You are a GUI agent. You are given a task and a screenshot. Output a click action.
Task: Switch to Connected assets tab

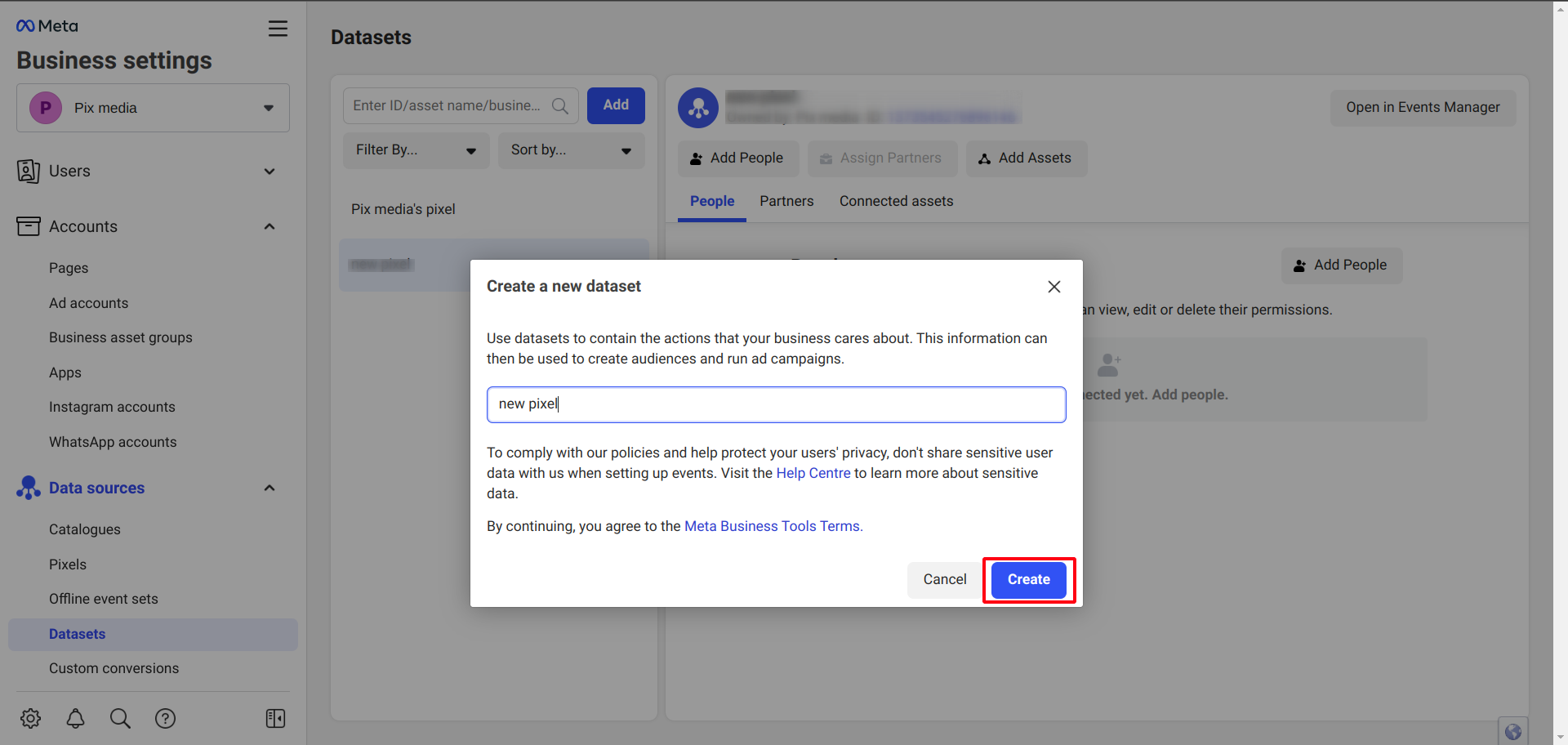(x=896, y=201)
